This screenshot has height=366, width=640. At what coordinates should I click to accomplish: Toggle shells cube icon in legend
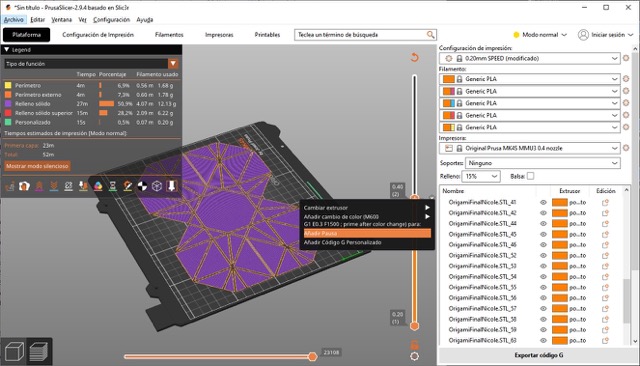[157, 186]
